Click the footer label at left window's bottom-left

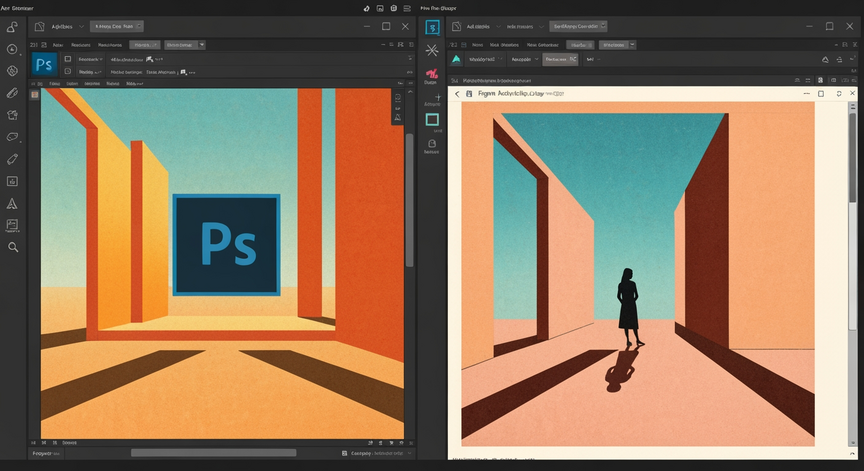pos(46,453)
